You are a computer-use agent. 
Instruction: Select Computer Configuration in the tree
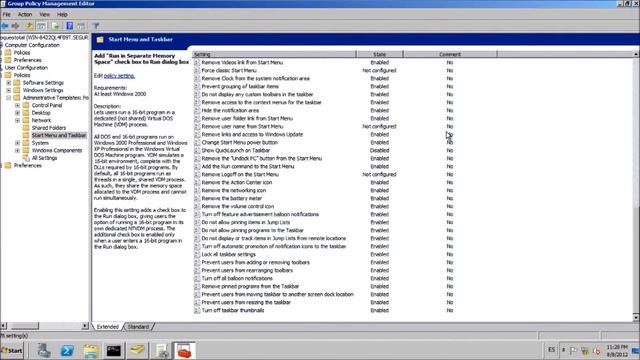click(x=32, y=45)
